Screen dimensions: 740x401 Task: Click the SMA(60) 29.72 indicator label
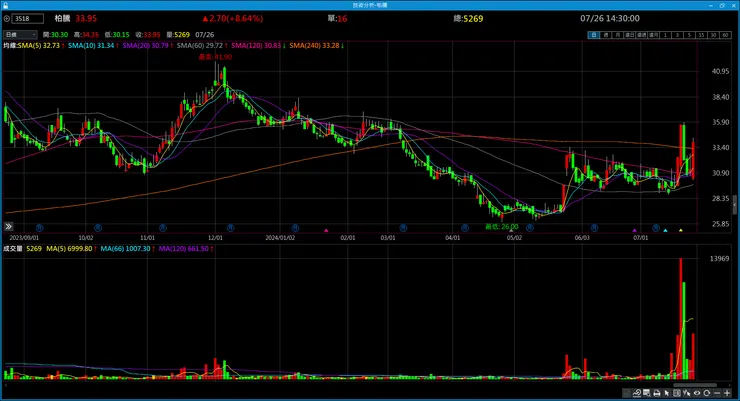click(200, 45)
